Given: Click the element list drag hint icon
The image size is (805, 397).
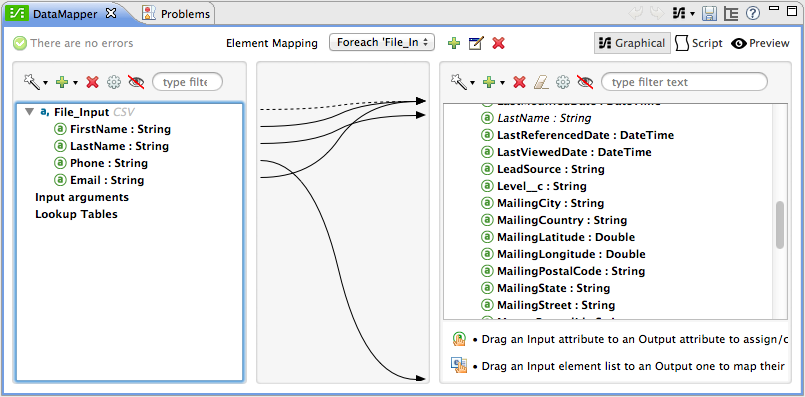Looking at the screenshot, I should (459, 365).
